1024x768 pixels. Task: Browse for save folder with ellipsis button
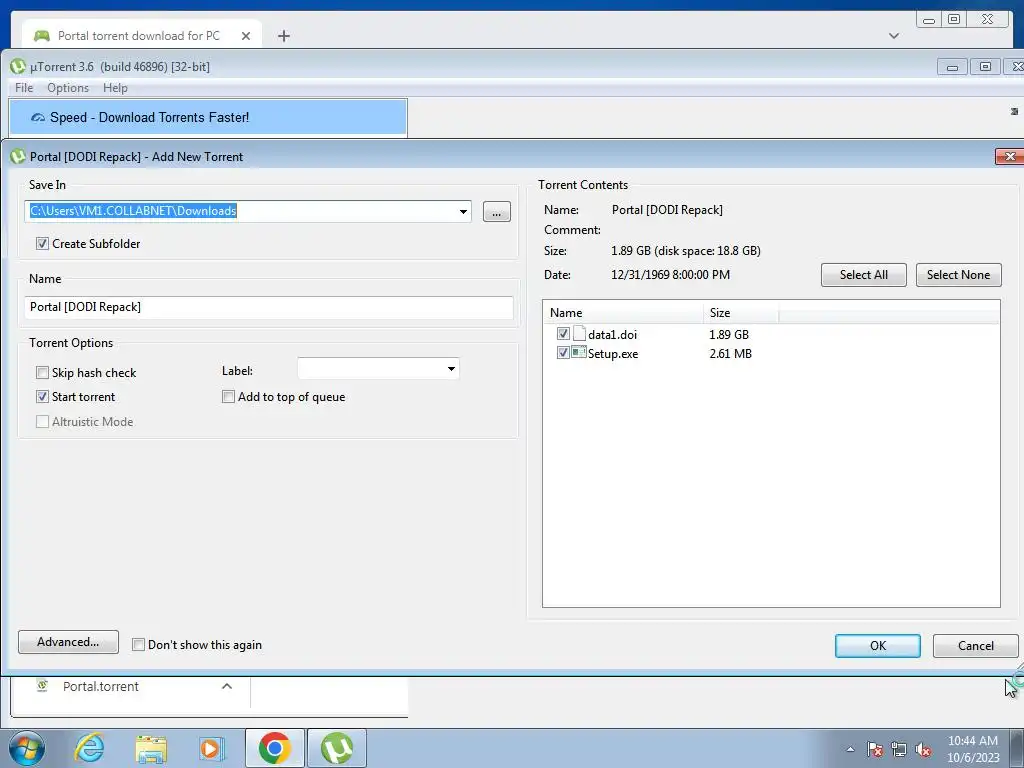point(496,212)
